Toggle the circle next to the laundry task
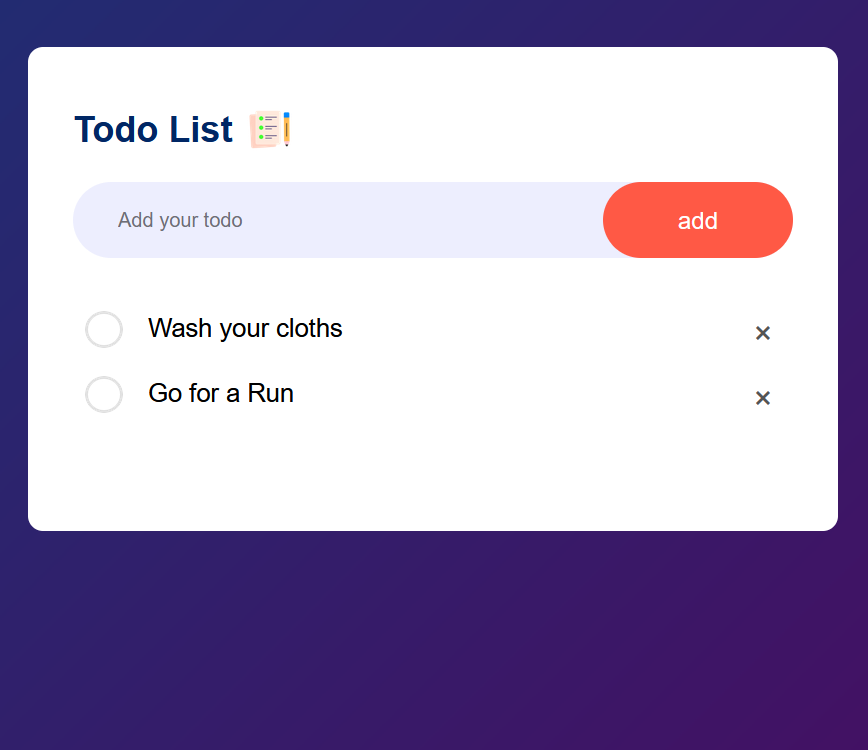The height and width of the screenshot is (750, 868). pos(104,330)
